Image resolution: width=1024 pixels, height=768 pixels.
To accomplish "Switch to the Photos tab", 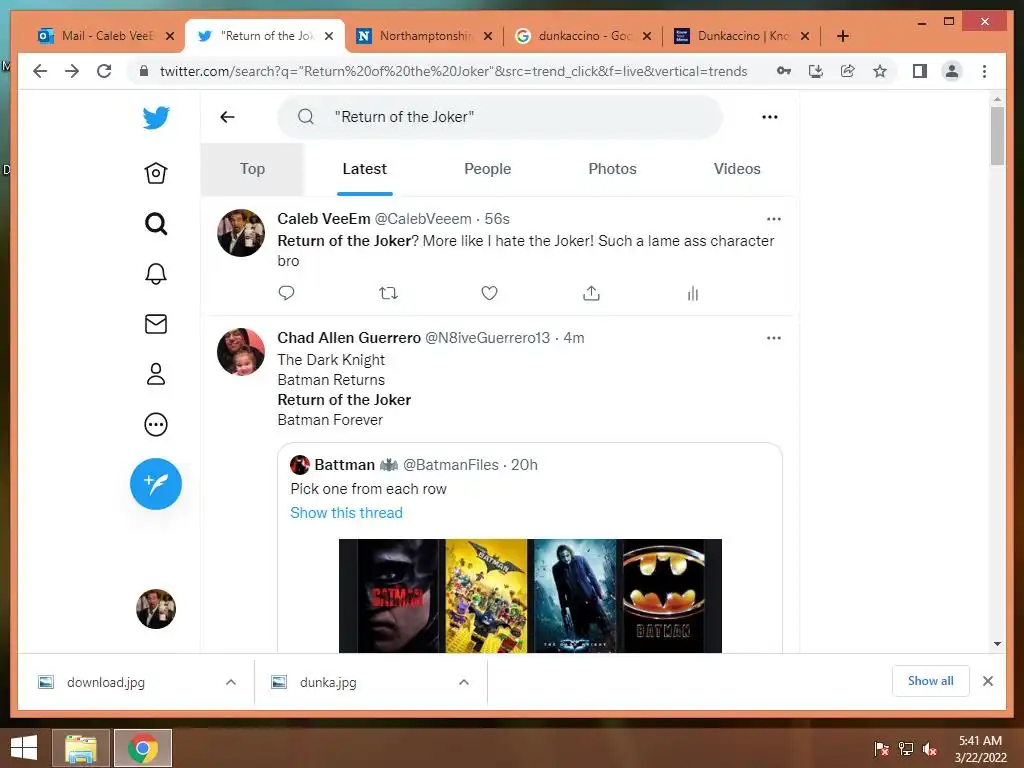I will coord(612,169).
